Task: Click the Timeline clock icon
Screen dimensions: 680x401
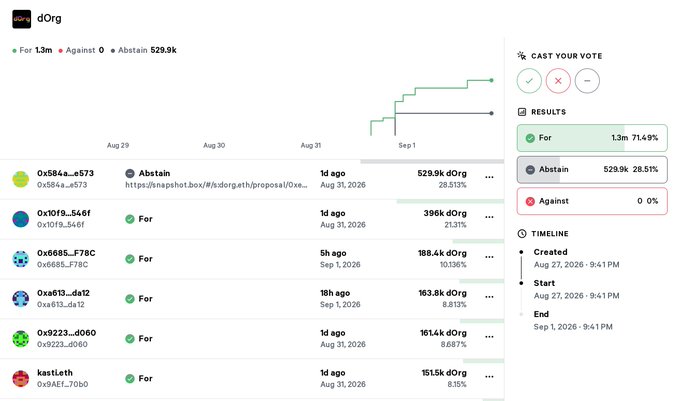Action: tap(522, 234)
